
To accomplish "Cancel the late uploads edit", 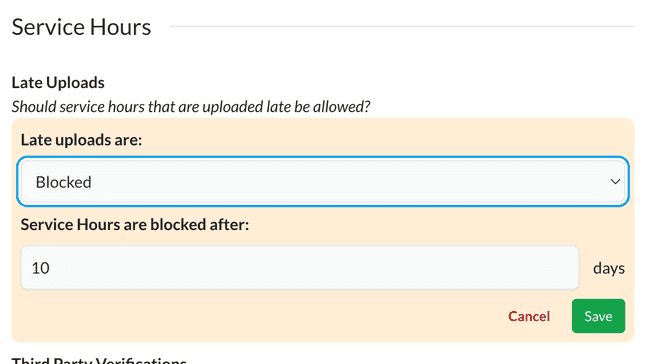I will pyautogui.click(x=529, y=316).
